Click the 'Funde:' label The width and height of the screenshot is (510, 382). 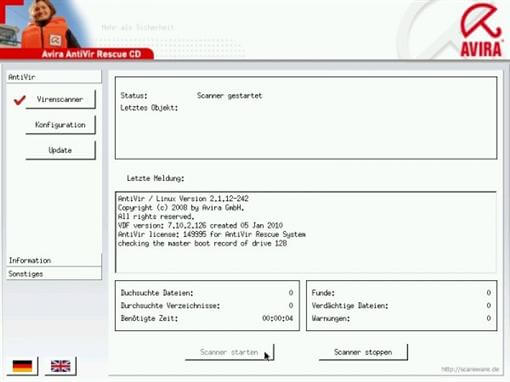[x=323, y=293]
